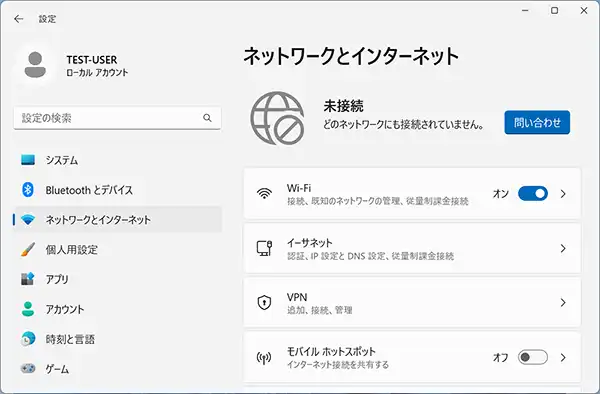Screen dimensions: 600x394
Task: Click the TEST-USER account avatar
Action: [35, 65]
